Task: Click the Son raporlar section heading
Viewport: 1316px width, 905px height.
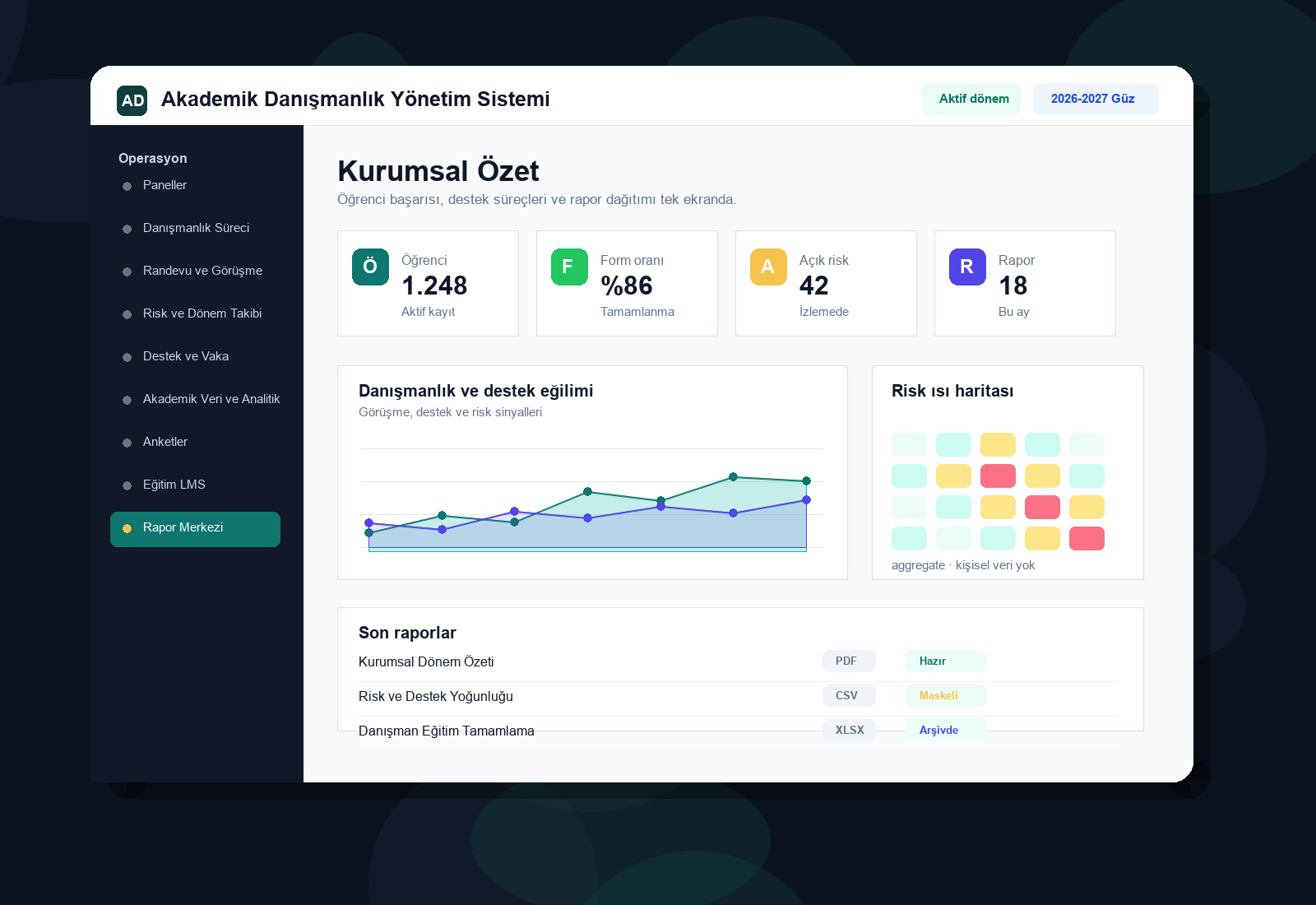Action: 407,633
